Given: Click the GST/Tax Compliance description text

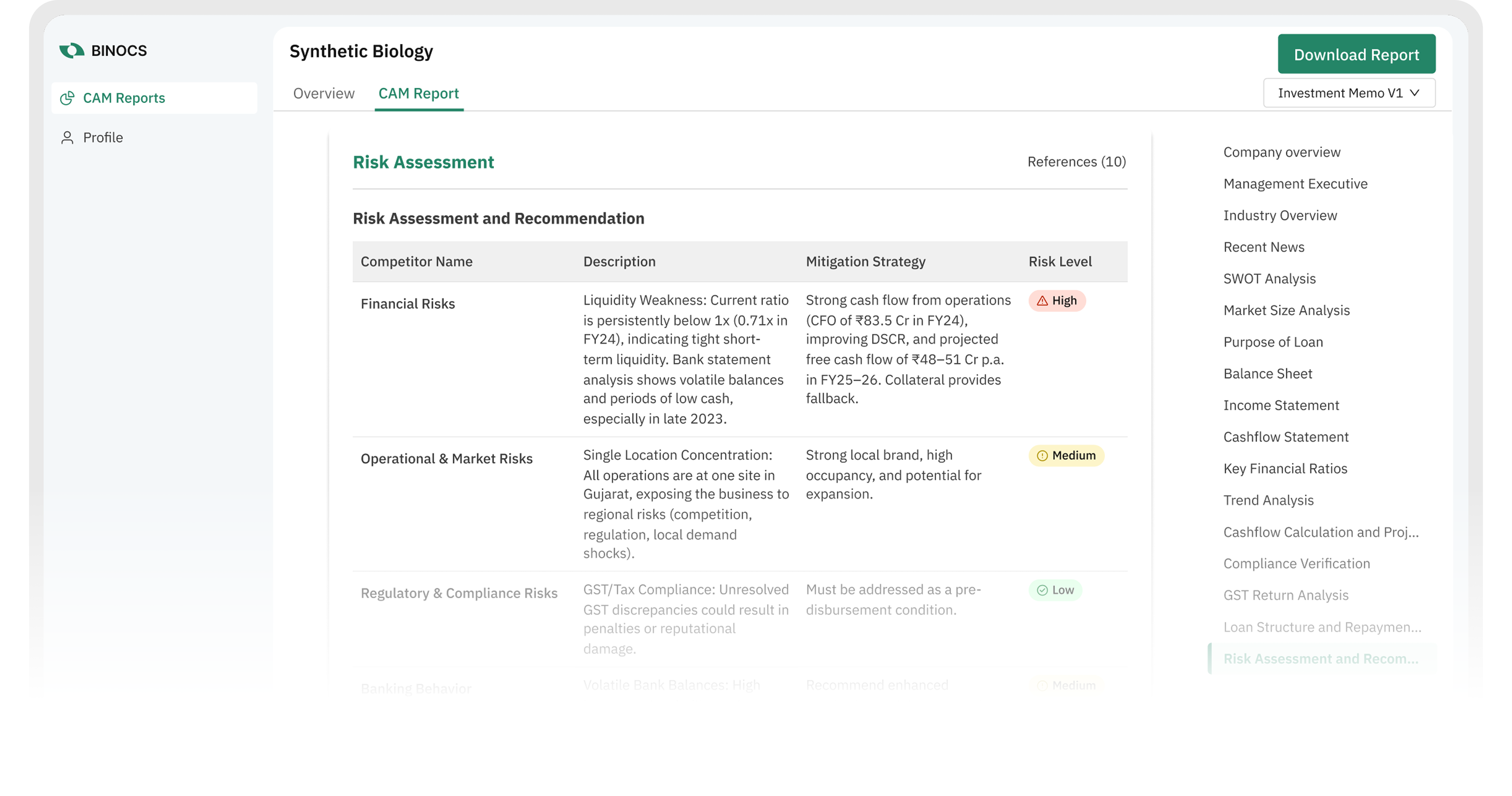Looking at the screenshot, I should pos(686,620).
